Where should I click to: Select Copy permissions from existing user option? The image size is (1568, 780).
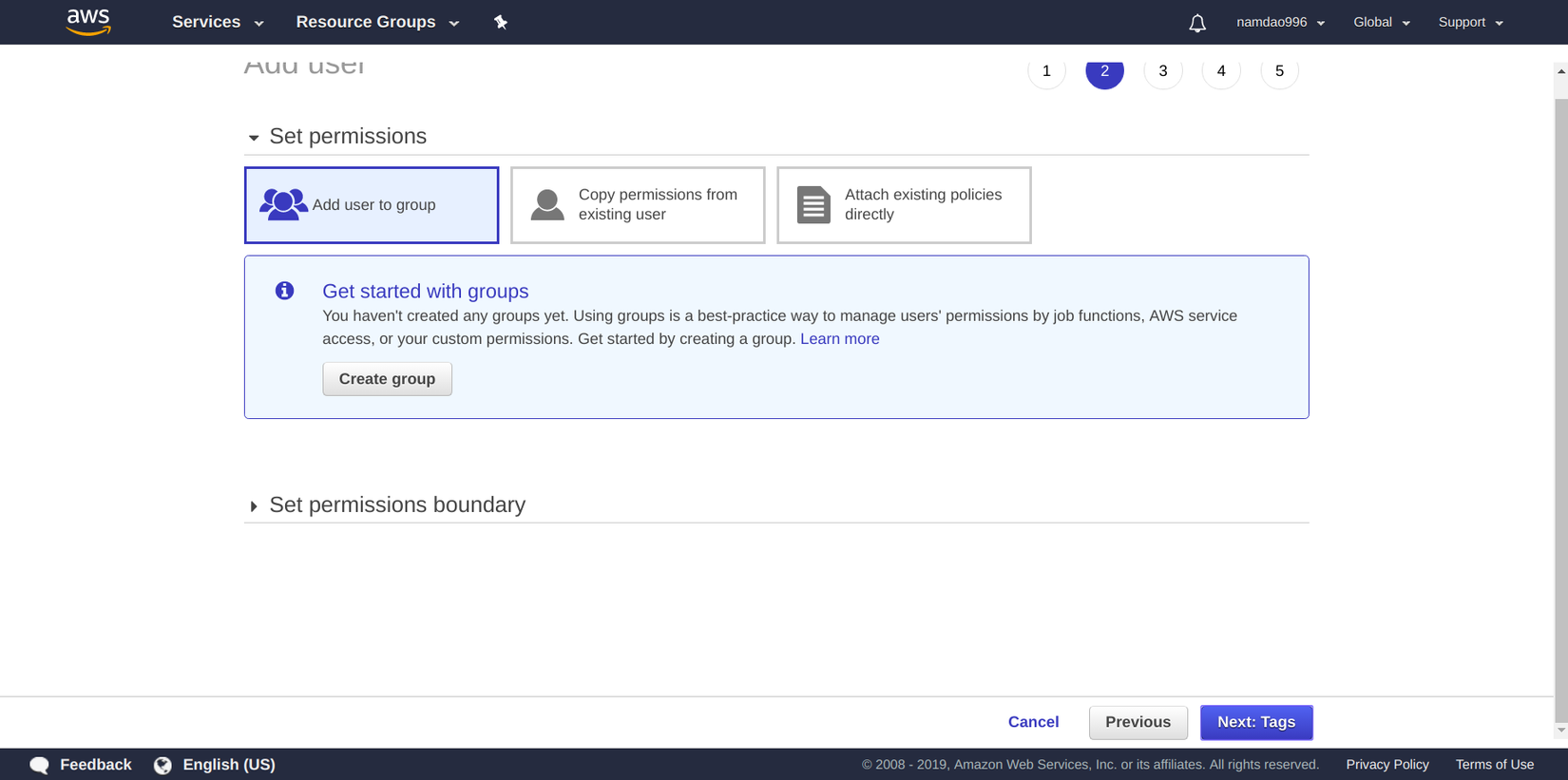638,205
